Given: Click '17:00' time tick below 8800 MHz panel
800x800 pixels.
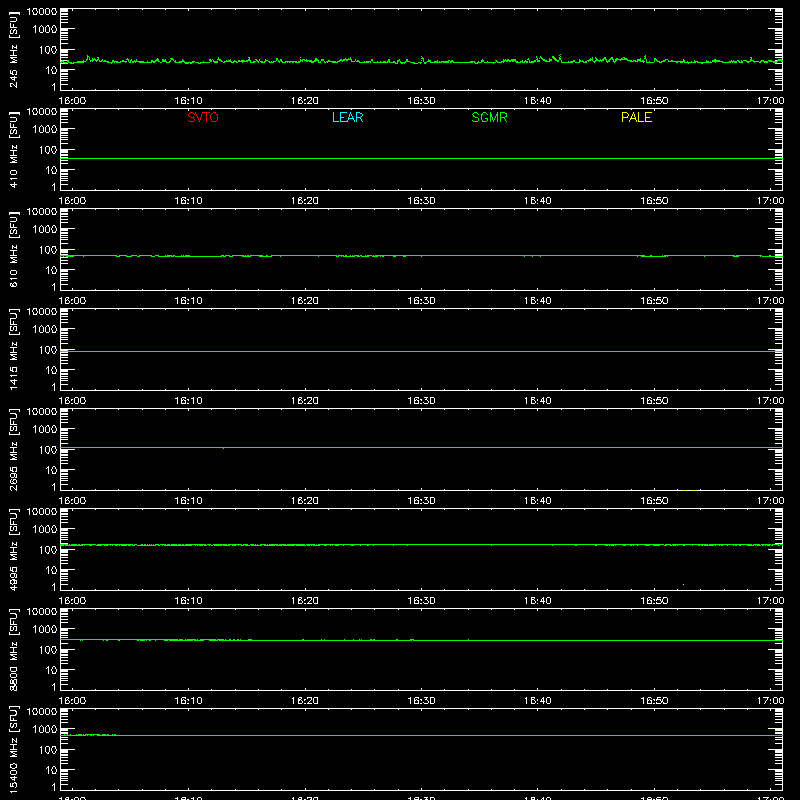Looking at the screenshot, I should [770, 701].
